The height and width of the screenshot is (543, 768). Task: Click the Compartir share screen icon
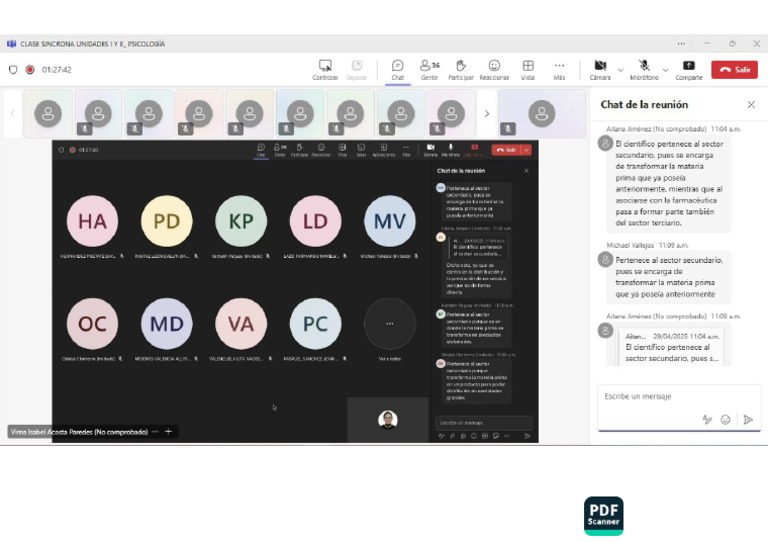coord(689,70)
